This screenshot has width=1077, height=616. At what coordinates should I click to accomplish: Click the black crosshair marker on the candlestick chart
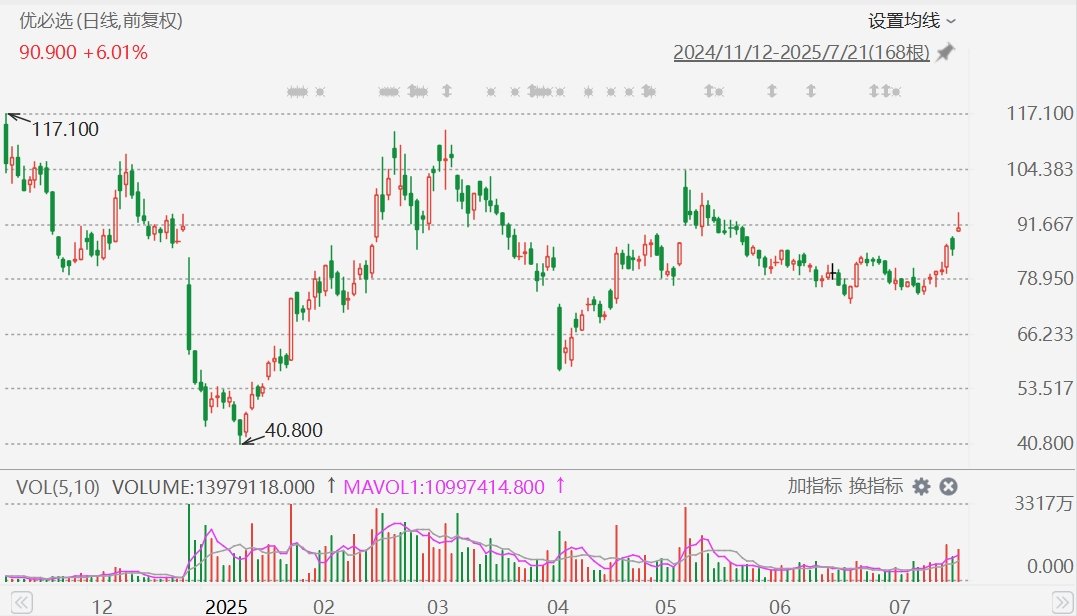832,272
